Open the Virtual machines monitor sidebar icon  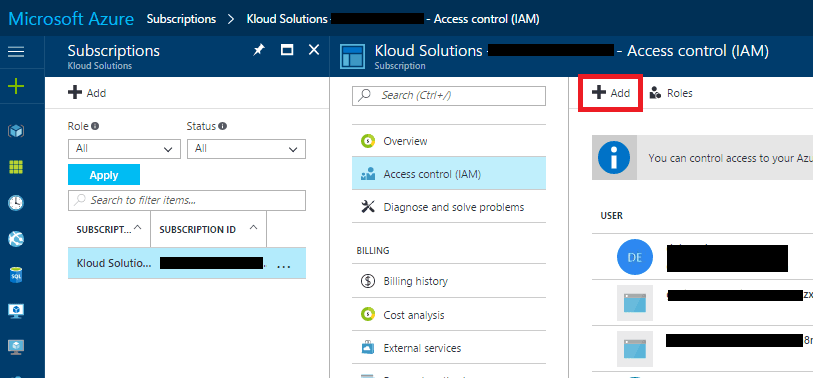[17, 311]
